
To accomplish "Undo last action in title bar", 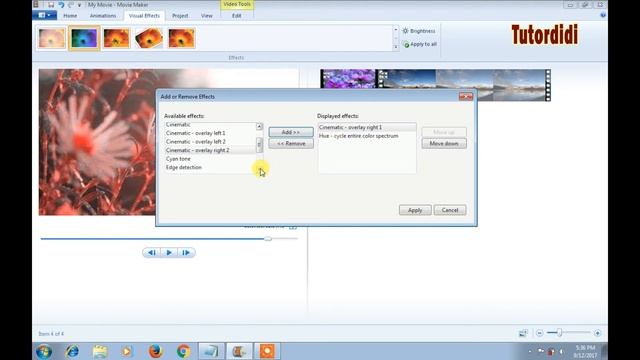I will coord(61,5).
